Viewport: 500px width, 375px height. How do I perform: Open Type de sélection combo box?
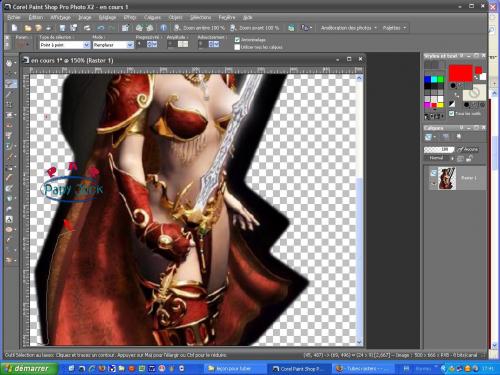click(x=65, y=45)
